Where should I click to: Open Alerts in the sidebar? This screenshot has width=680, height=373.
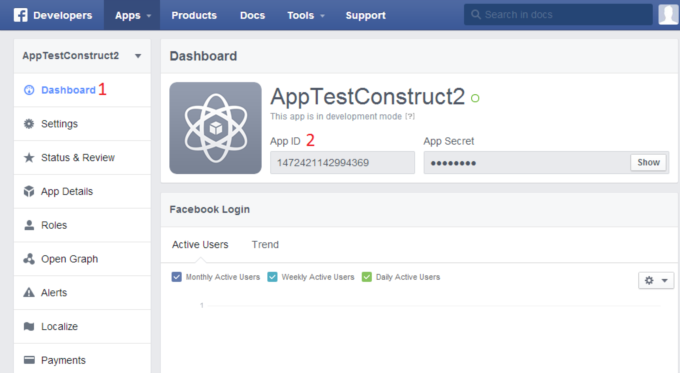(x=82, y=292)
